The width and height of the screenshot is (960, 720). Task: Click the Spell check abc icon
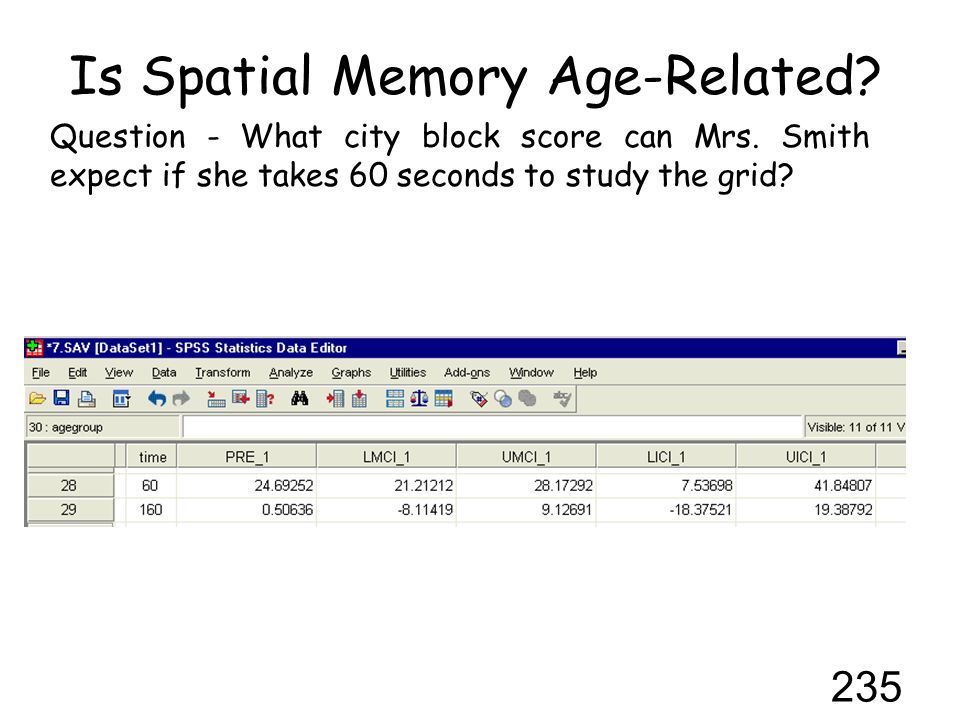[562, 399]
